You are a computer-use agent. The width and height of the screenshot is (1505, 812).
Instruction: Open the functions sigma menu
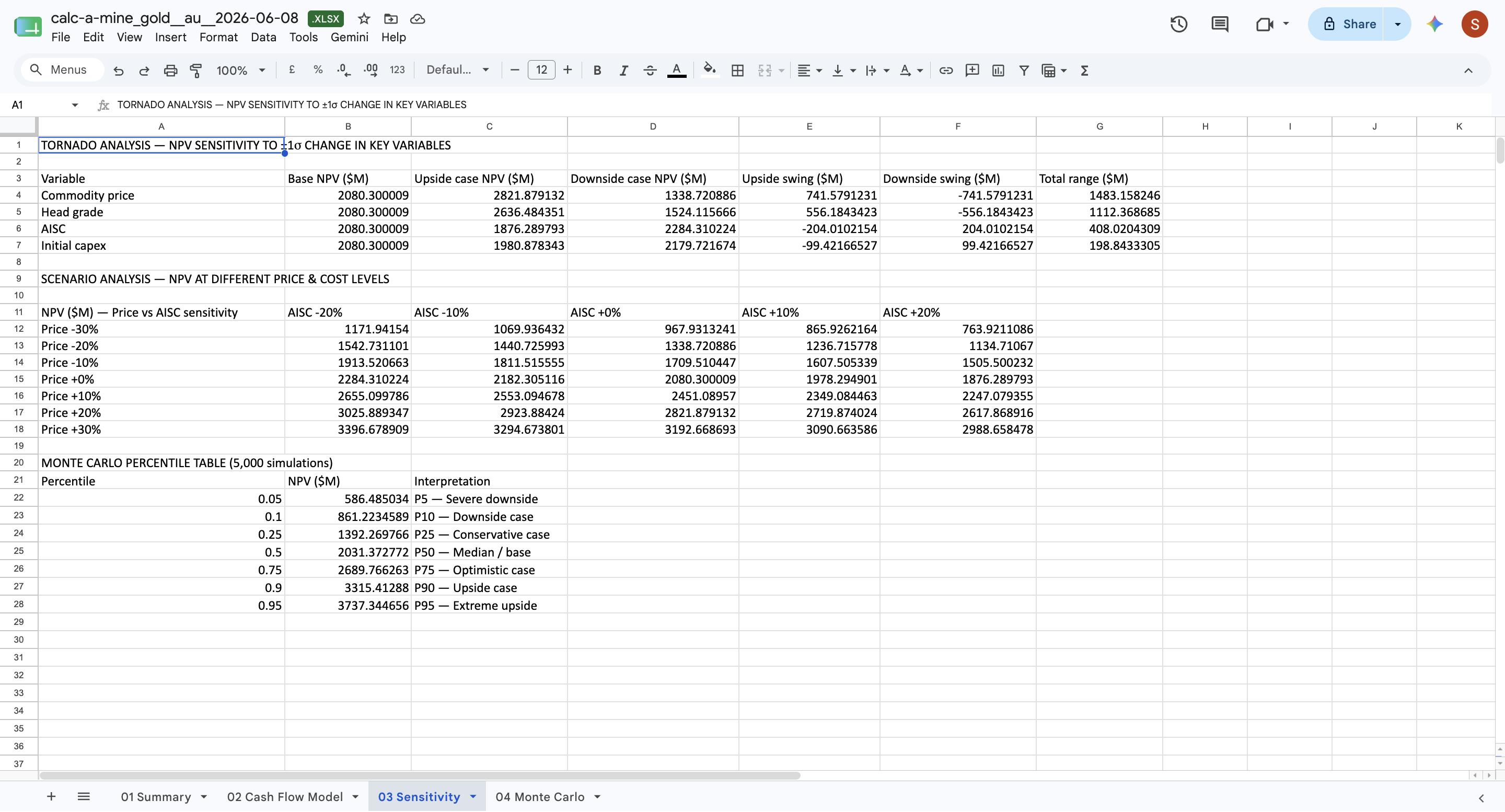1084,71
